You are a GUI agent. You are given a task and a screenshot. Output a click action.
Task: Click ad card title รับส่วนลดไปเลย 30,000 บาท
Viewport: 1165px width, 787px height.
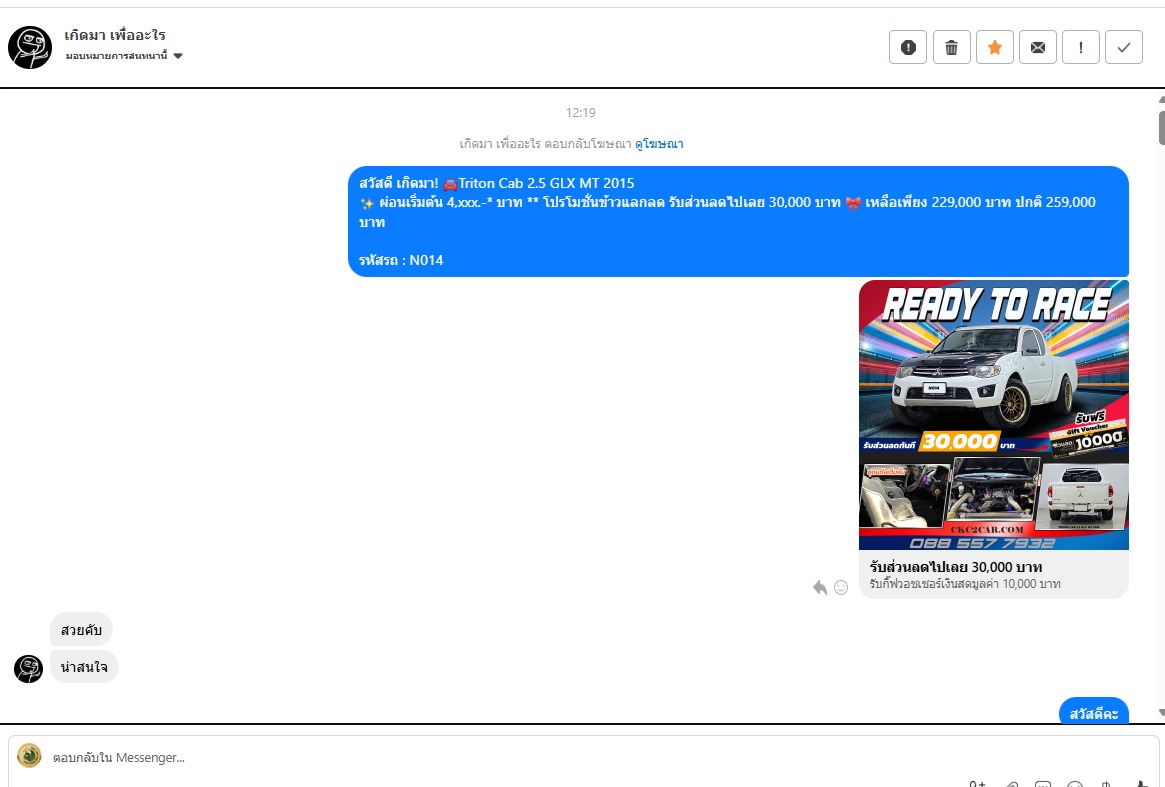tap(955, 567)
